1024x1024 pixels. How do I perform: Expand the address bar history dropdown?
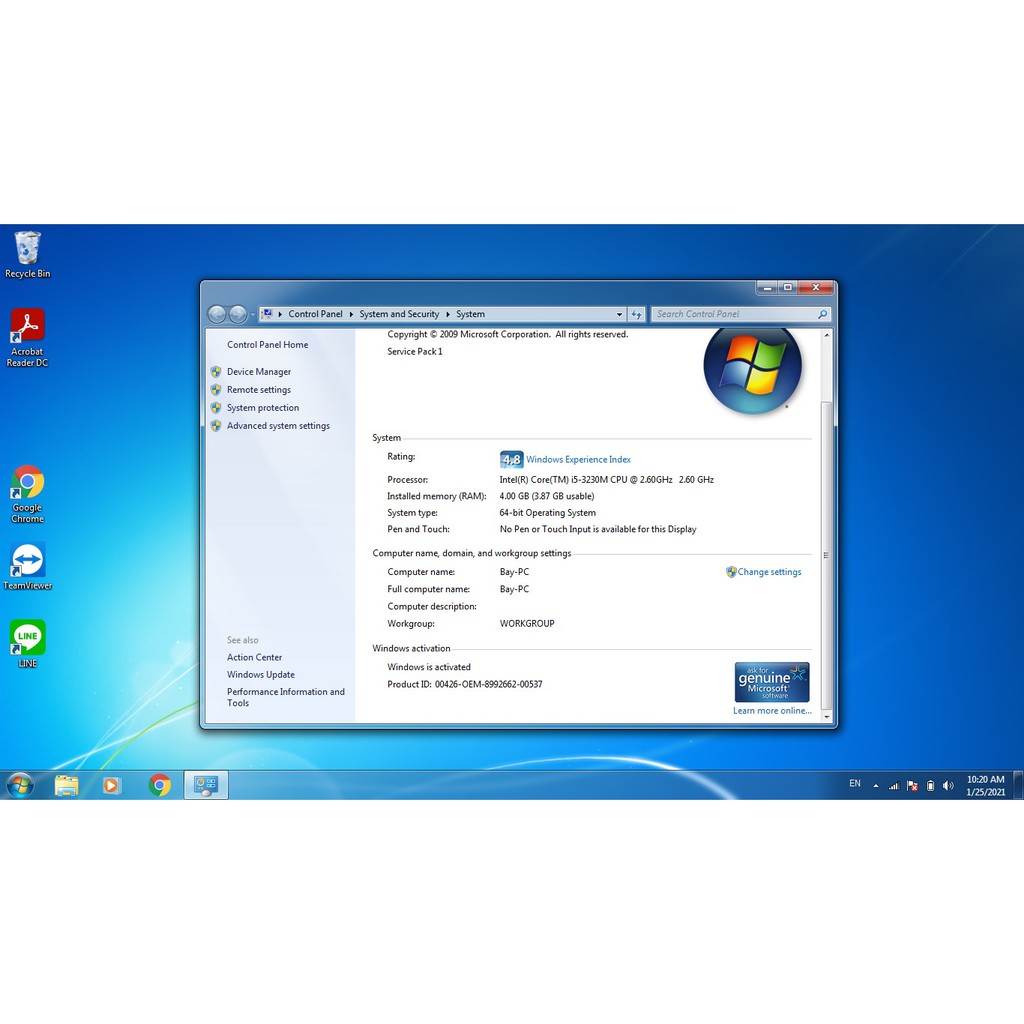(619, 314)
